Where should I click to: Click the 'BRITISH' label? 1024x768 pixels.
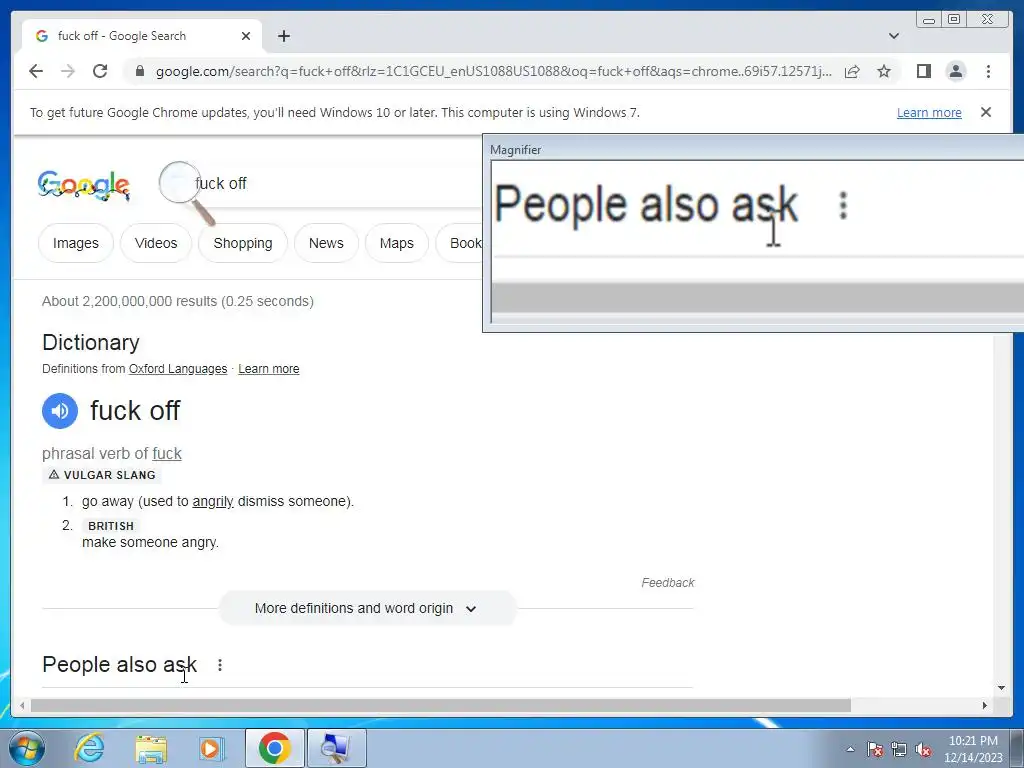pyautogui.click(x=111, y=526)
